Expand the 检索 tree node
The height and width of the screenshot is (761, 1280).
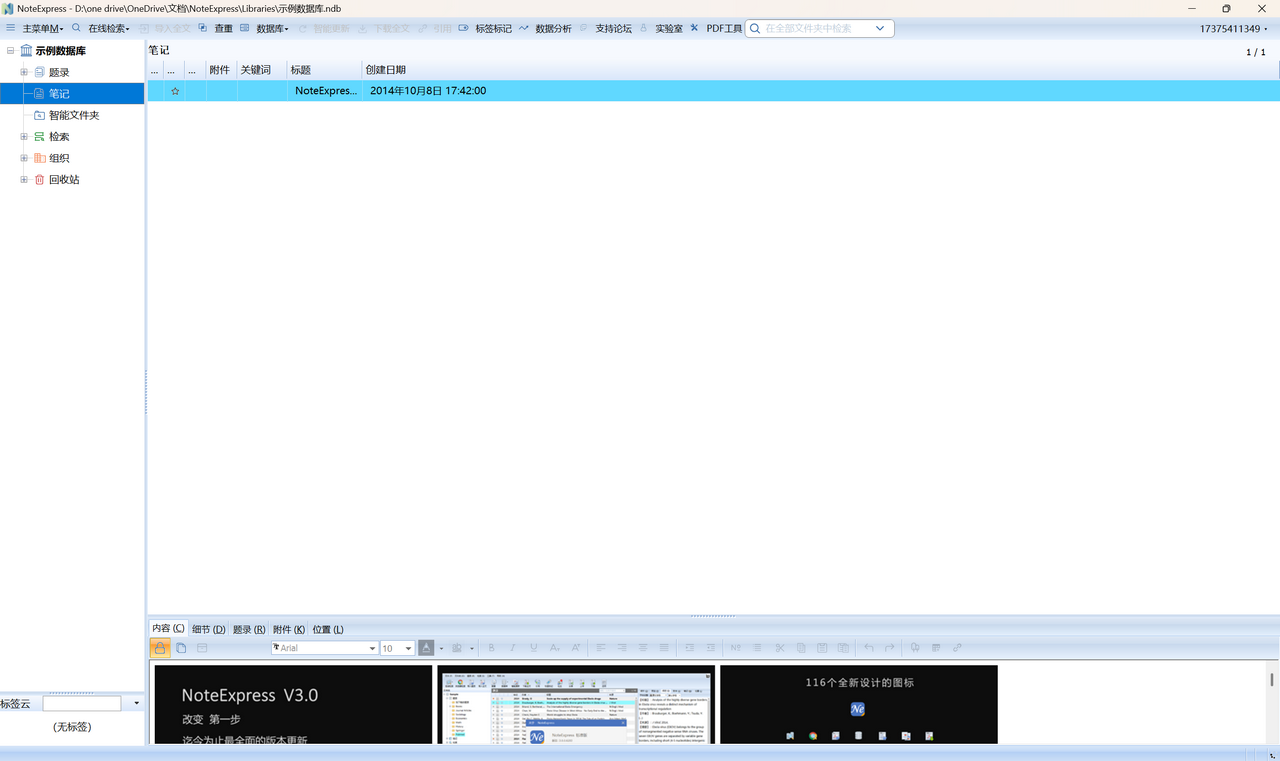click(x=24, y=137)
